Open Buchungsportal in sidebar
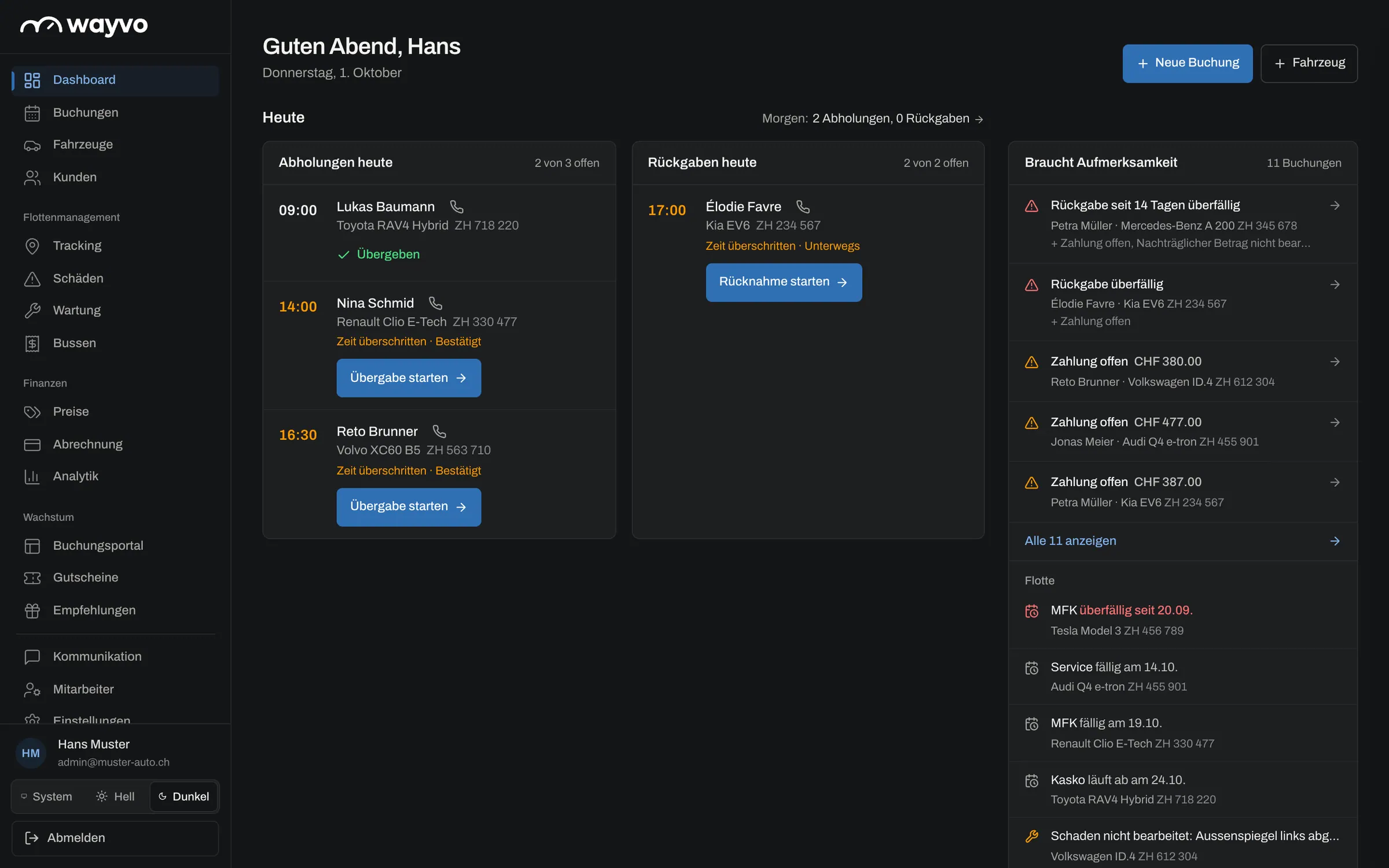 (115, 546)
